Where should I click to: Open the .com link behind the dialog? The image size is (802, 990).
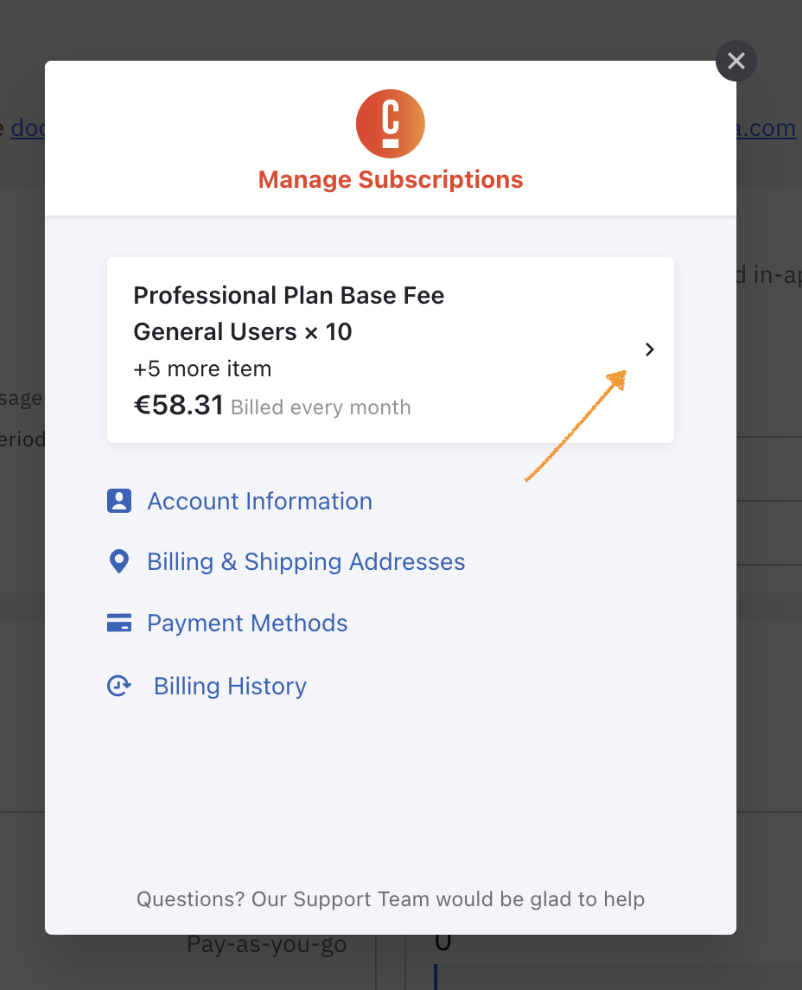coord(766,128)
